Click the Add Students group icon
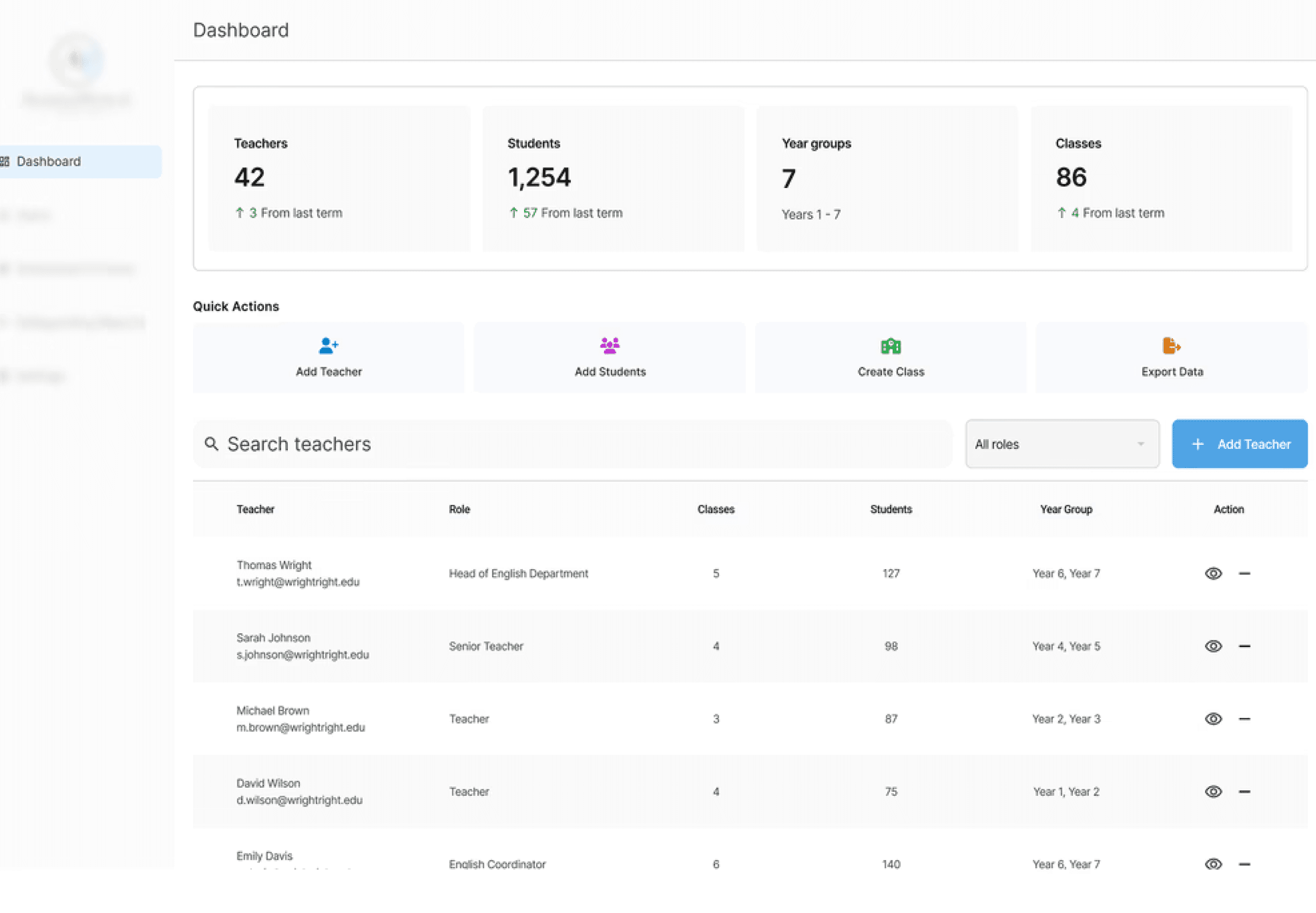Screen dimensions: 1316x913 click(x=610, y=345)
